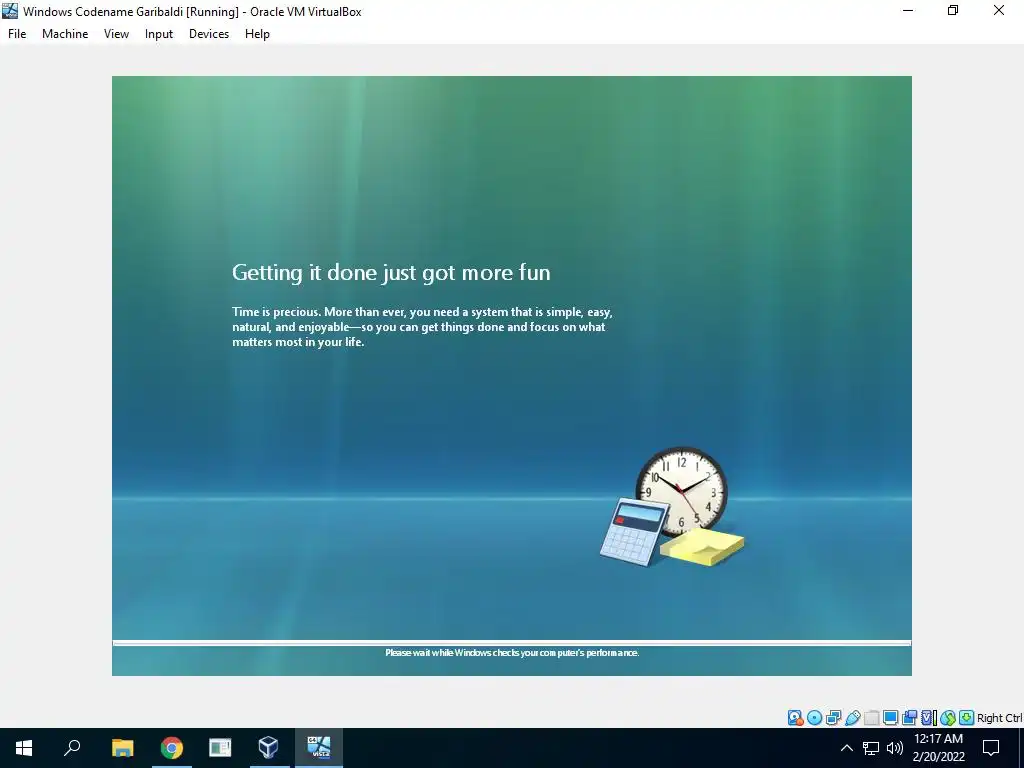Open the Devices menu
This screenshot has width=1024, height=768.
click(209, 34)
